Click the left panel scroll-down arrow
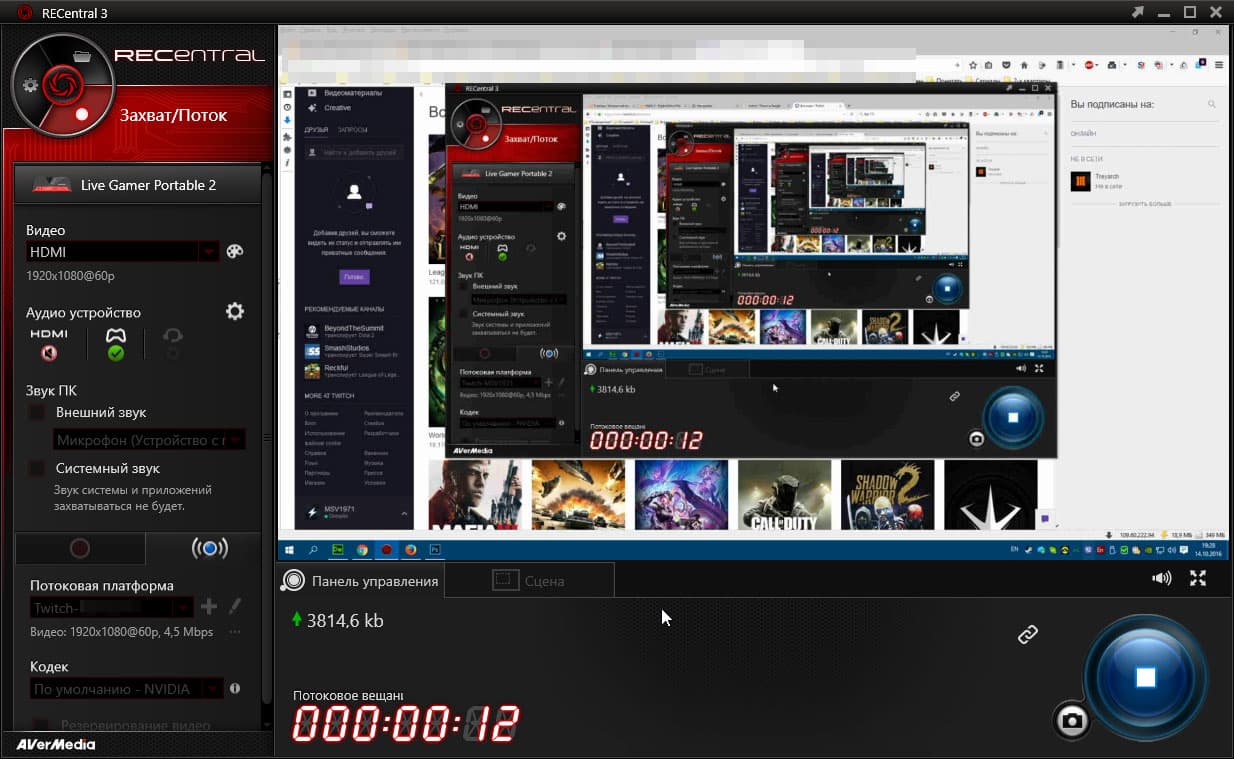 pos(267,723)
